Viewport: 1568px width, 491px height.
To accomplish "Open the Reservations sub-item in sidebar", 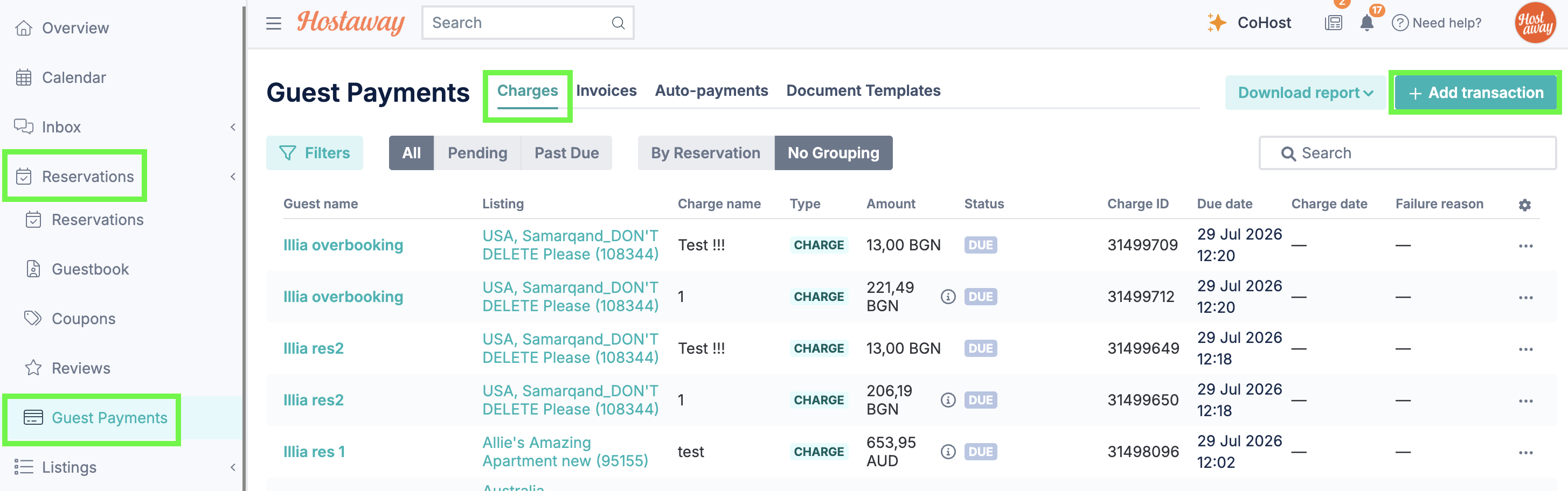I will pos(98,220).
